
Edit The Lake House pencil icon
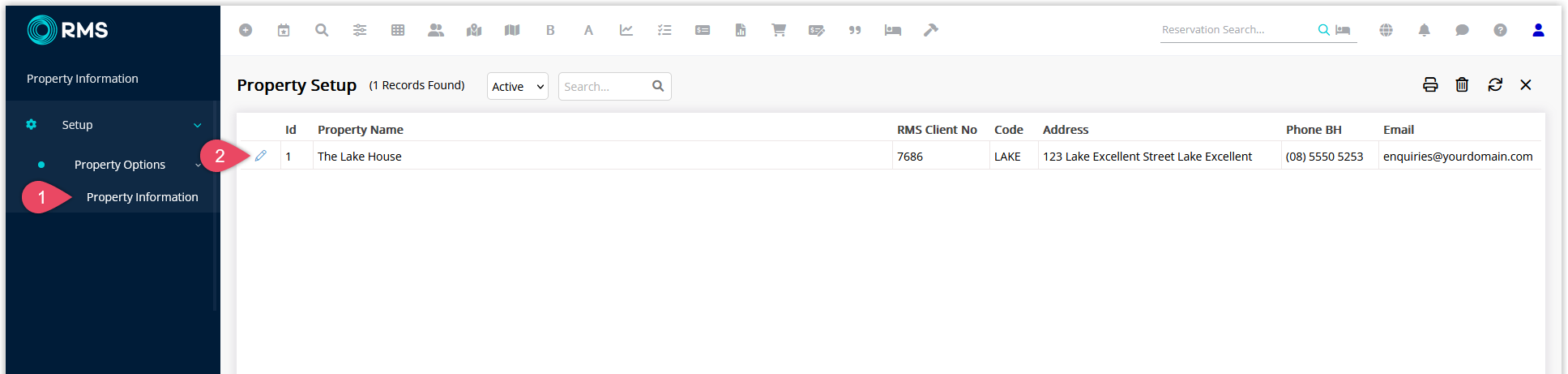(x=261, y=156)
